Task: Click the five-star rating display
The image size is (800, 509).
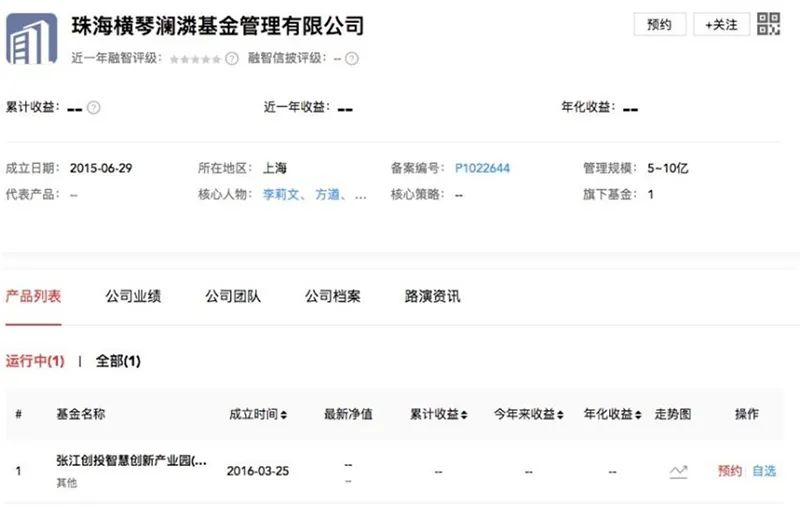Action: tap(195, 59)
